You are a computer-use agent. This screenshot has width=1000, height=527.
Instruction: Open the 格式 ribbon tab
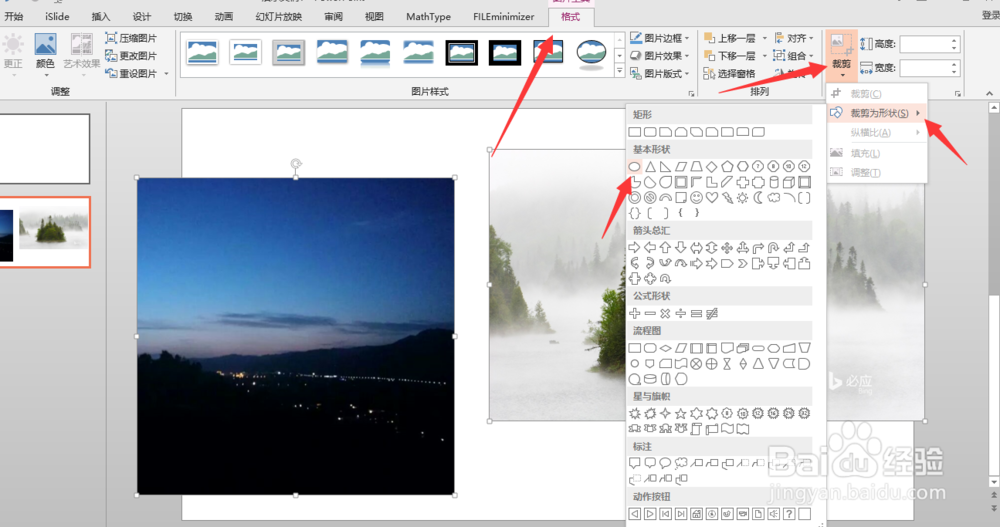pos(570,17)
